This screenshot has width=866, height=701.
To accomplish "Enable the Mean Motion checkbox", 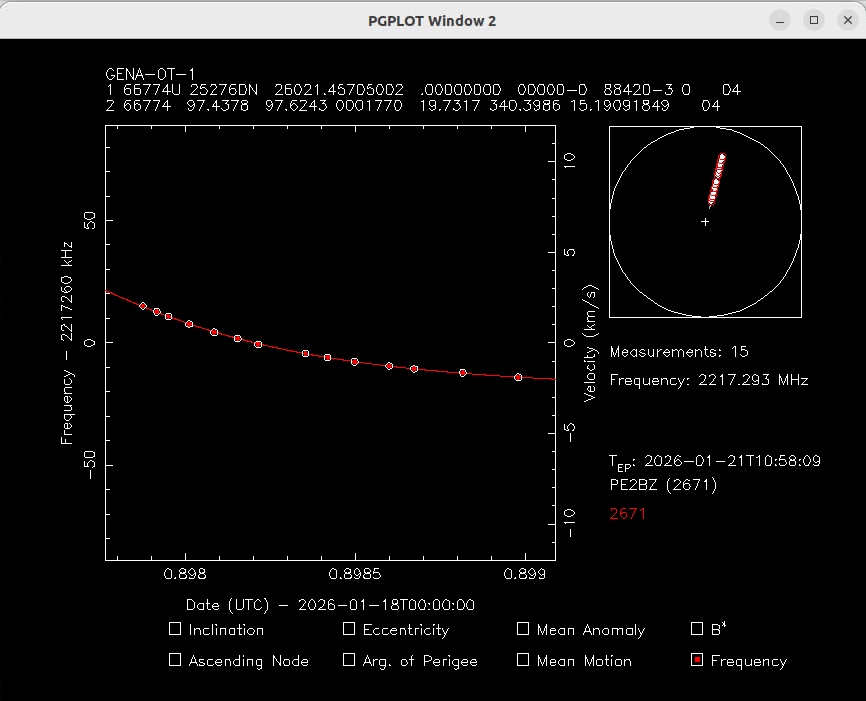I will (x=523, y=660).
